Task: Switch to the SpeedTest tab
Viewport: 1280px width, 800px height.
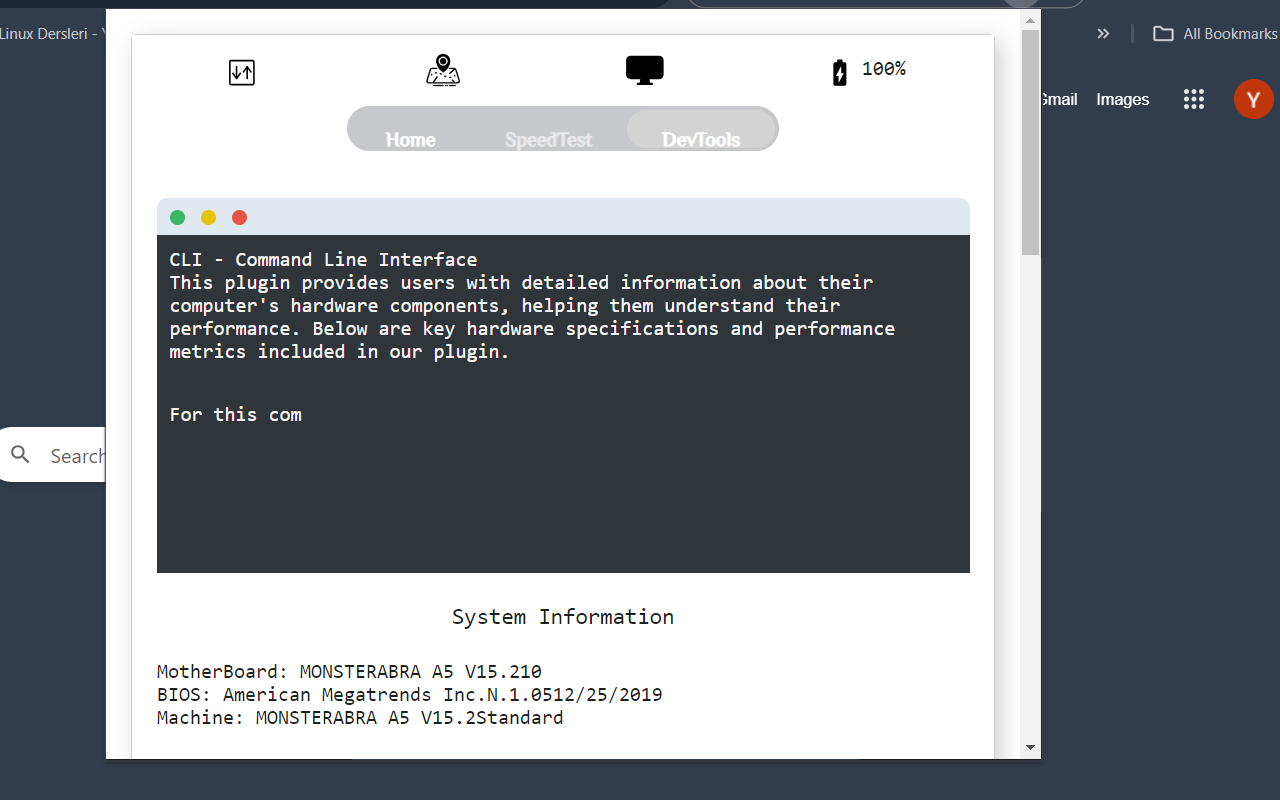Action: tap(548, 140)
